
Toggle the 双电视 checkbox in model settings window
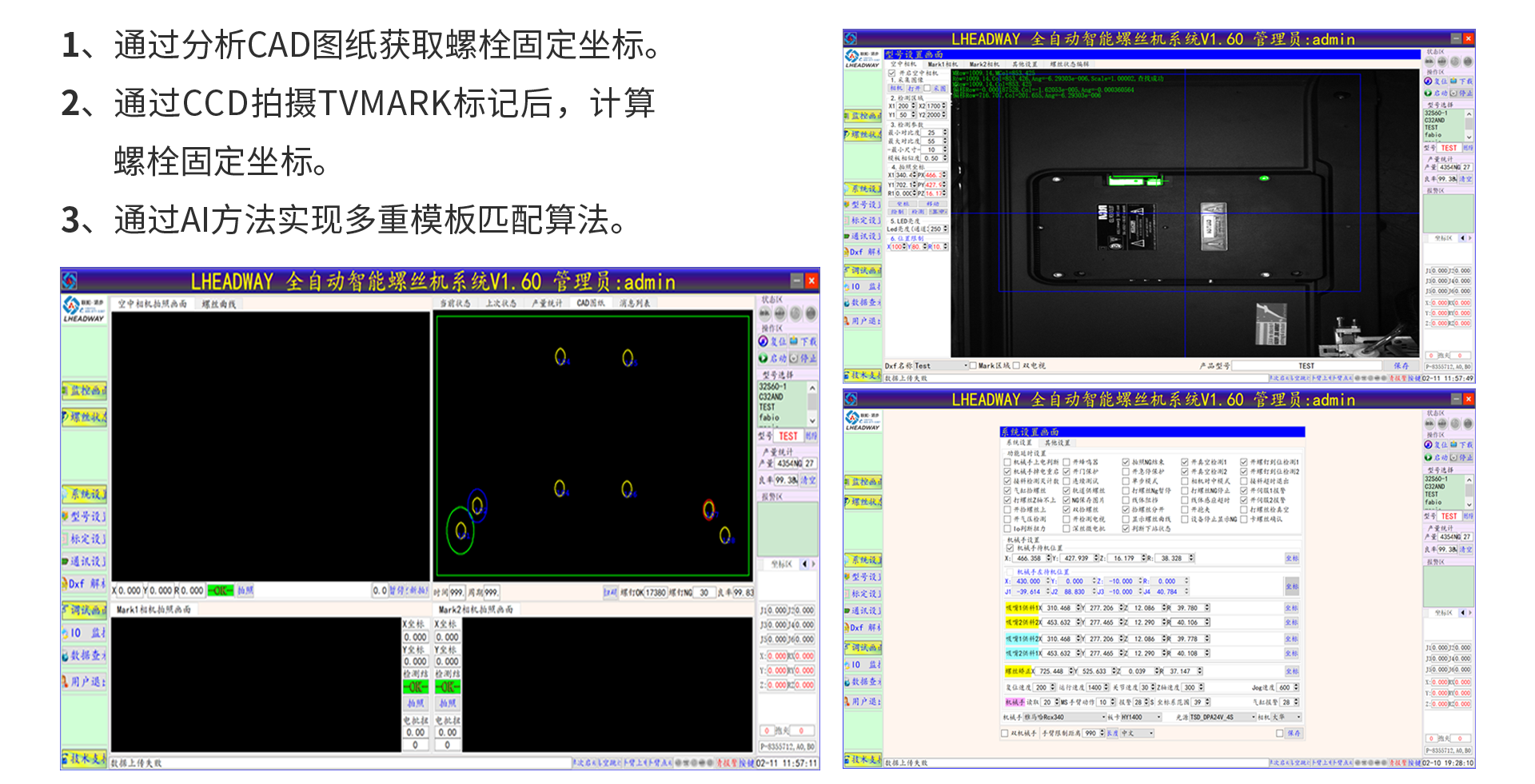[x=1016, y=366]
